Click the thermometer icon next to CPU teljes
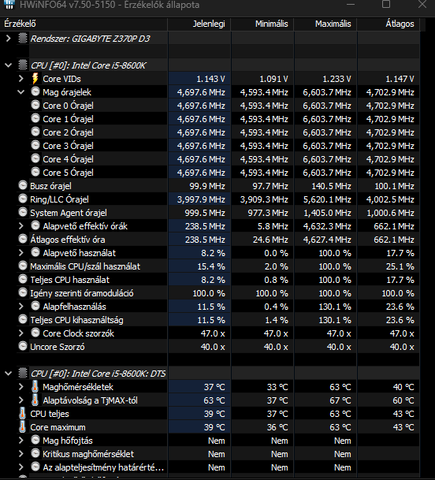435x480 pixels. point(22,413)
